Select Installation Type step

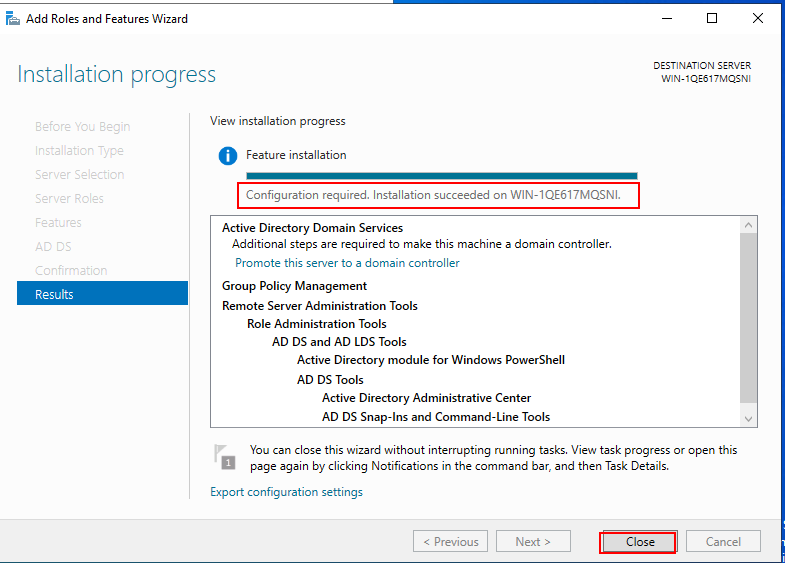79,151
